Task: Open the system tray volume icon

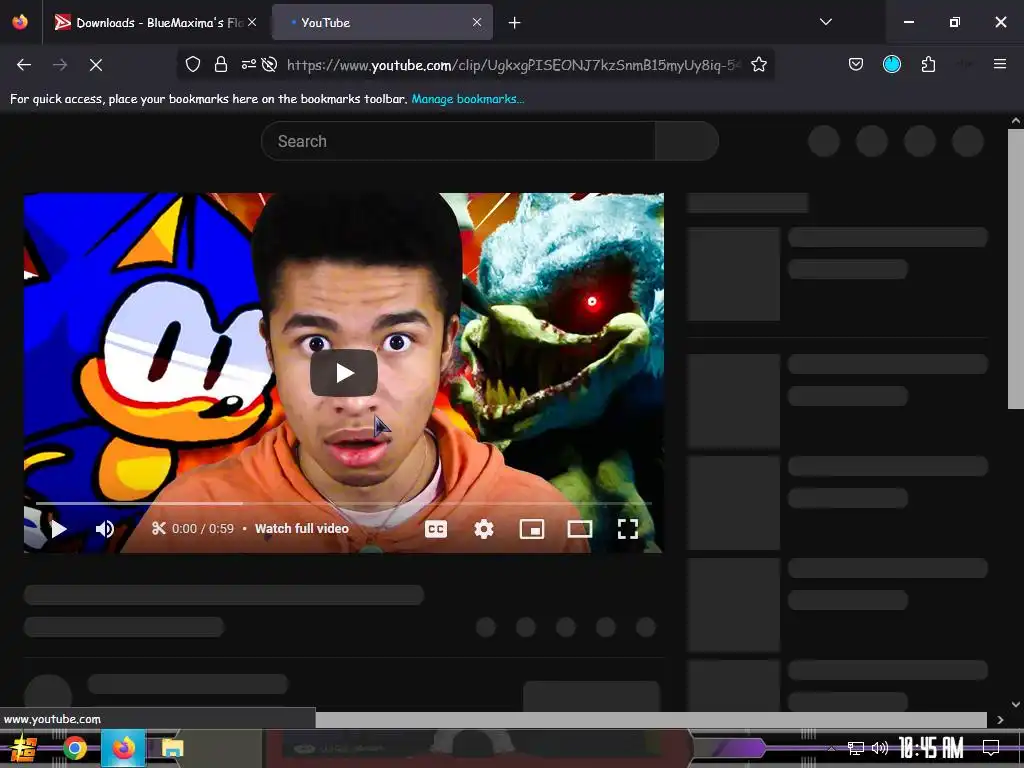Action: tap(880, 748)
